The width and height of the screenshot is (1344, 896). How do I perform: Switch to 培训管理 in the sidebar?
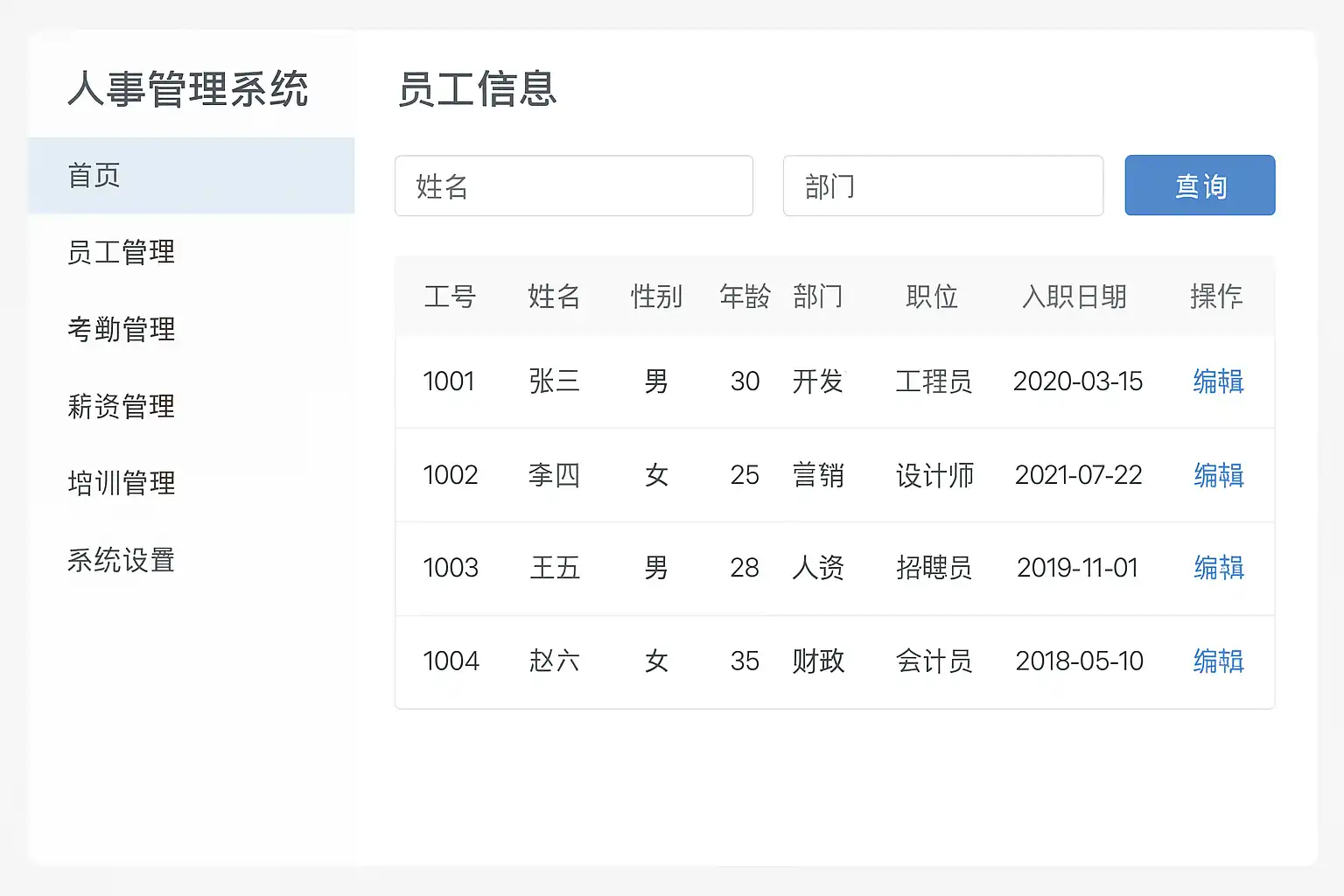tap(122, 483)
